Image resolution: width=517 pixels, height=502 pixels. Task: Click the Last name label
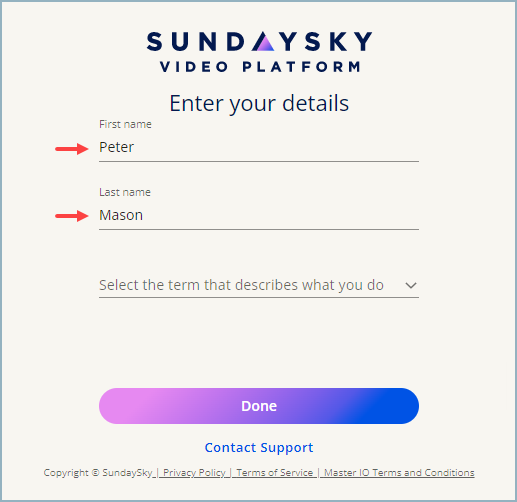[125, 192]
